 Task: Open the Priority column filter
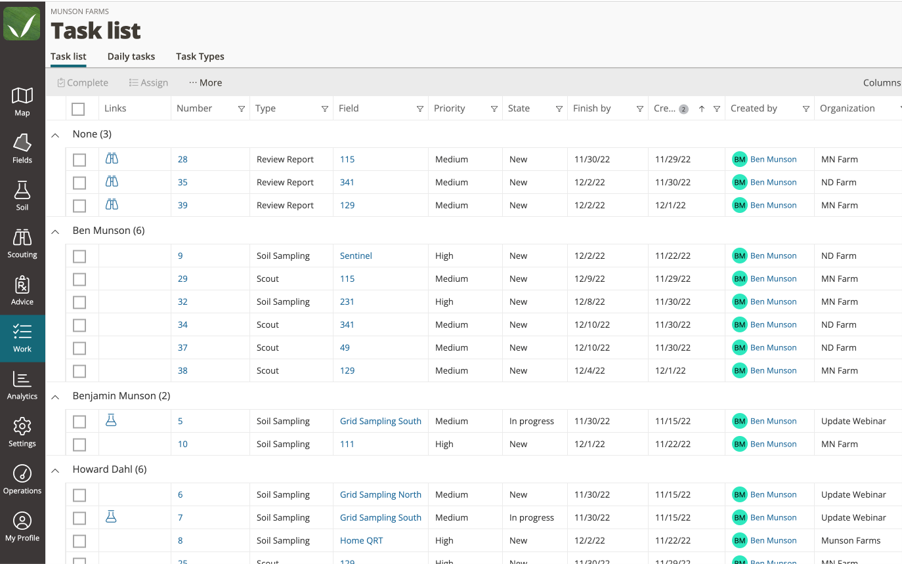tap(494, 109)
